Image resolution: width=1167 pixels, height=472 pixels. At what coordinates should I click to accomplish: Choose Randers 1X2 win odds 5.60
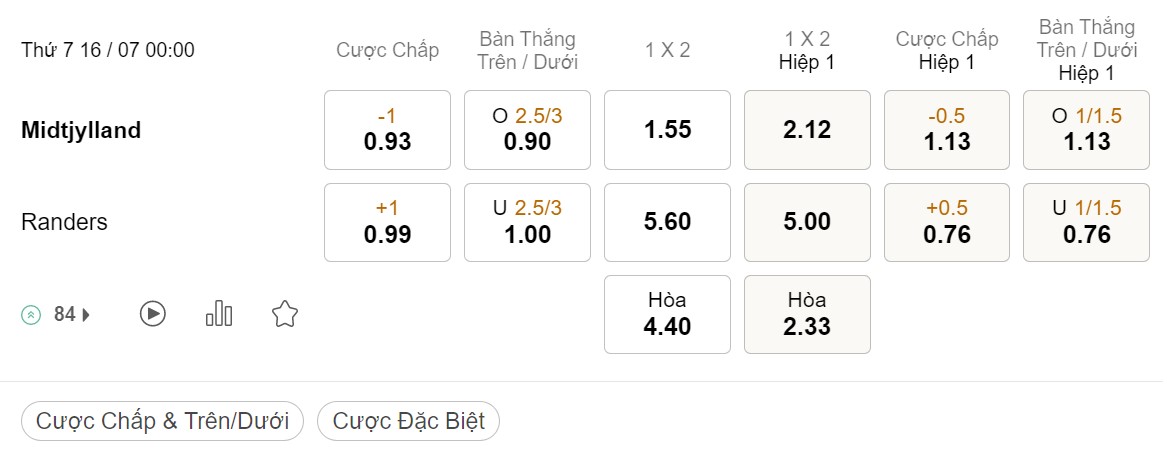pyautogui.click(x=668, y=223)
